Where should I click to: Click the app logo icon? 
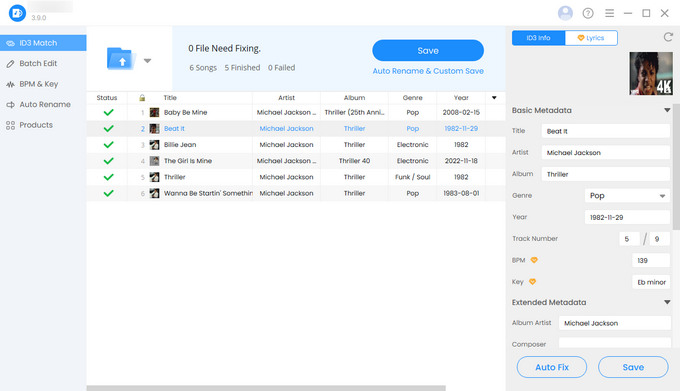(x=17, y=13)
